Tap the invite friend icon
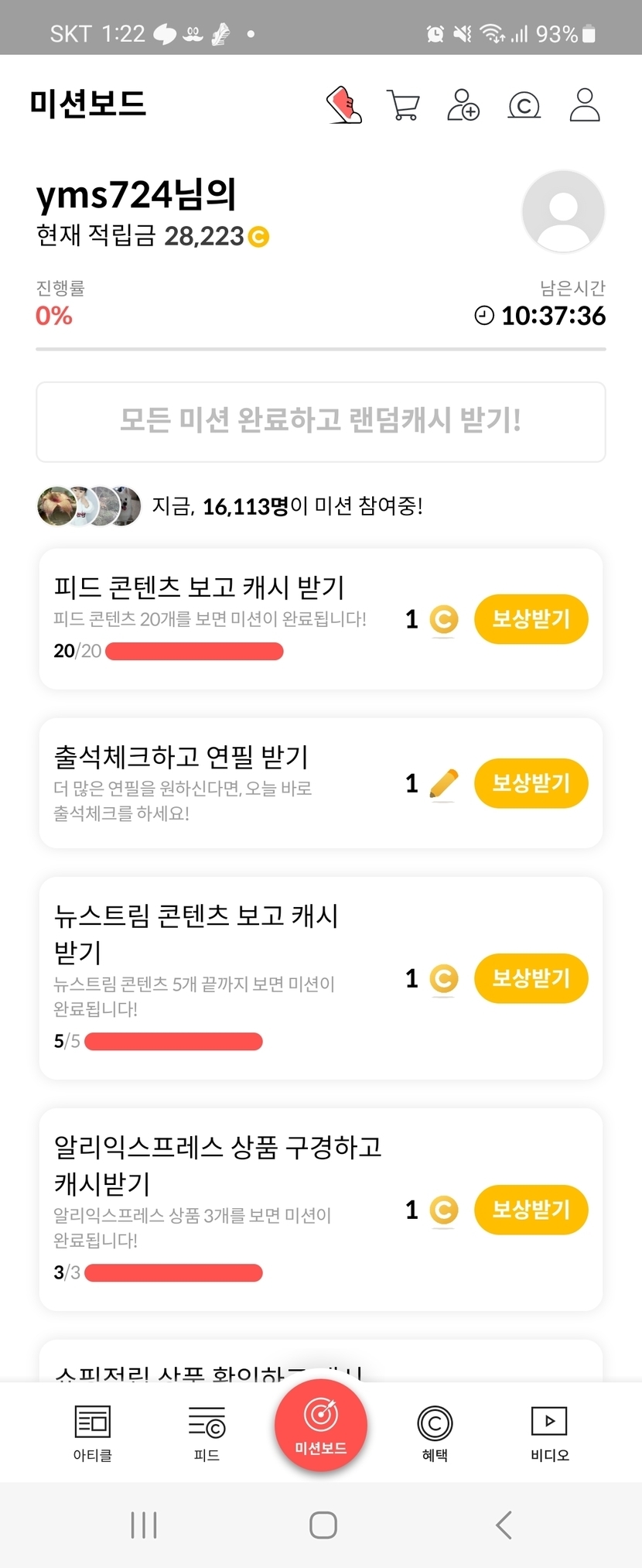Viewport: 642px width, 1568px height. tap(463, 105)
